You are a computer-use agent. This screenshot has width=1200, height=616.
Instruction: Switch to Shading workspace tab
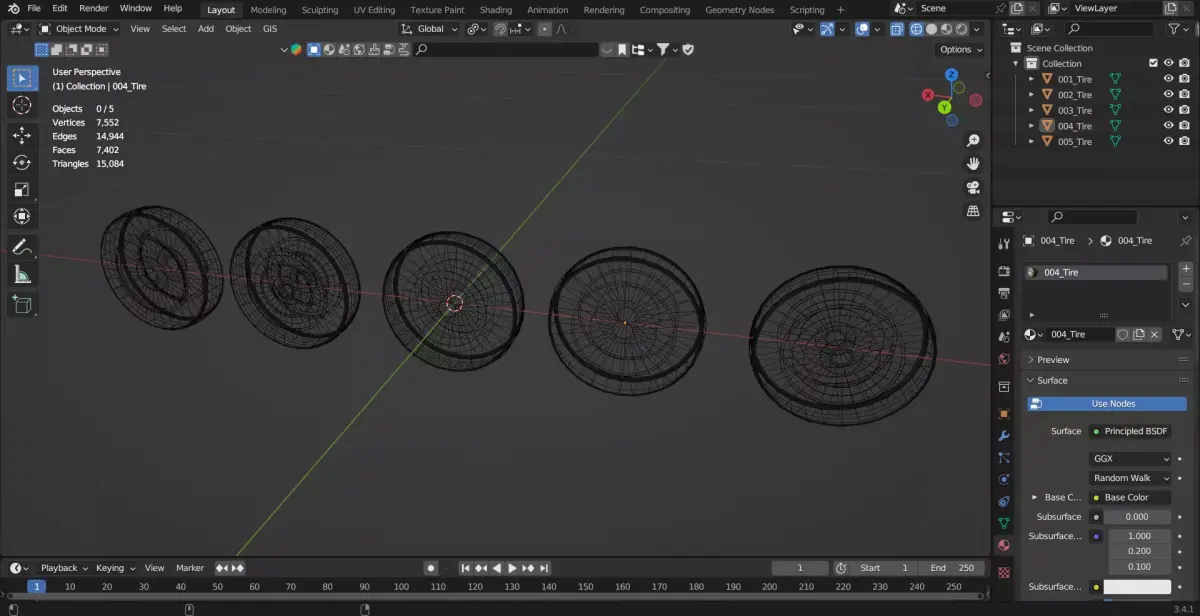click(x=495, y=10)
